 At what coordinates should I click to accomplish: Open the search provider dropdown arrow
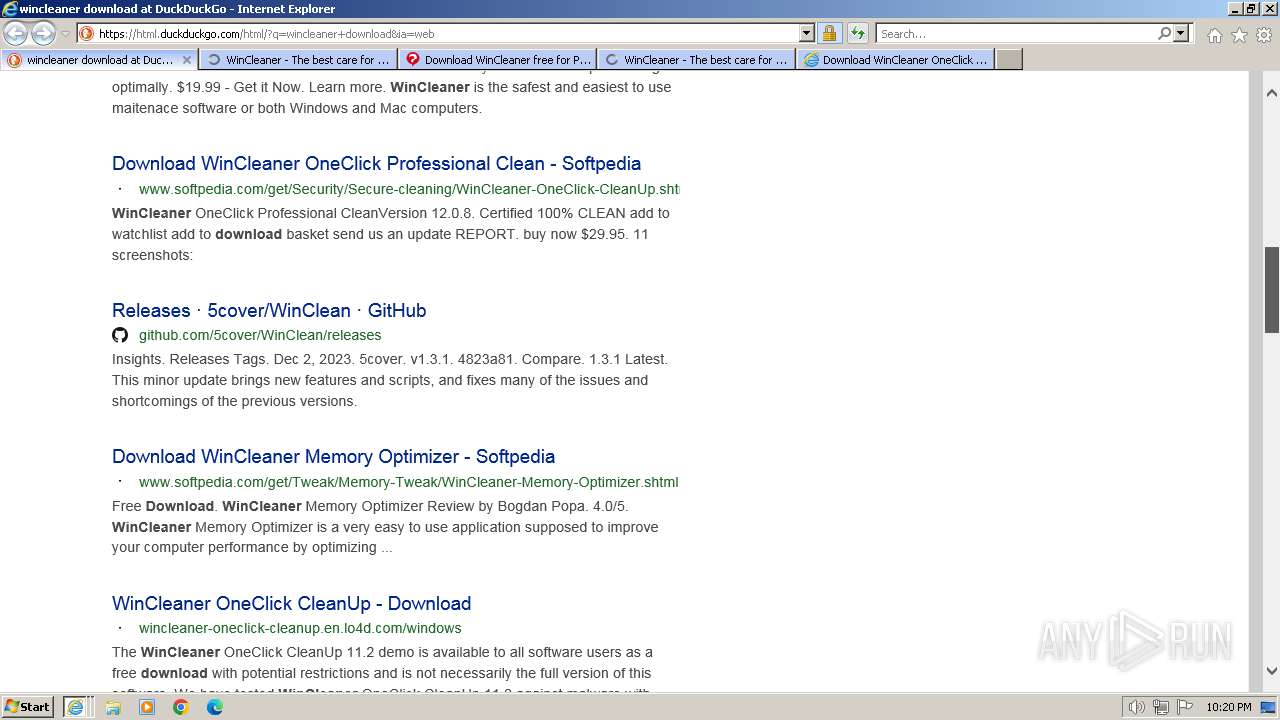point(1181,33)
